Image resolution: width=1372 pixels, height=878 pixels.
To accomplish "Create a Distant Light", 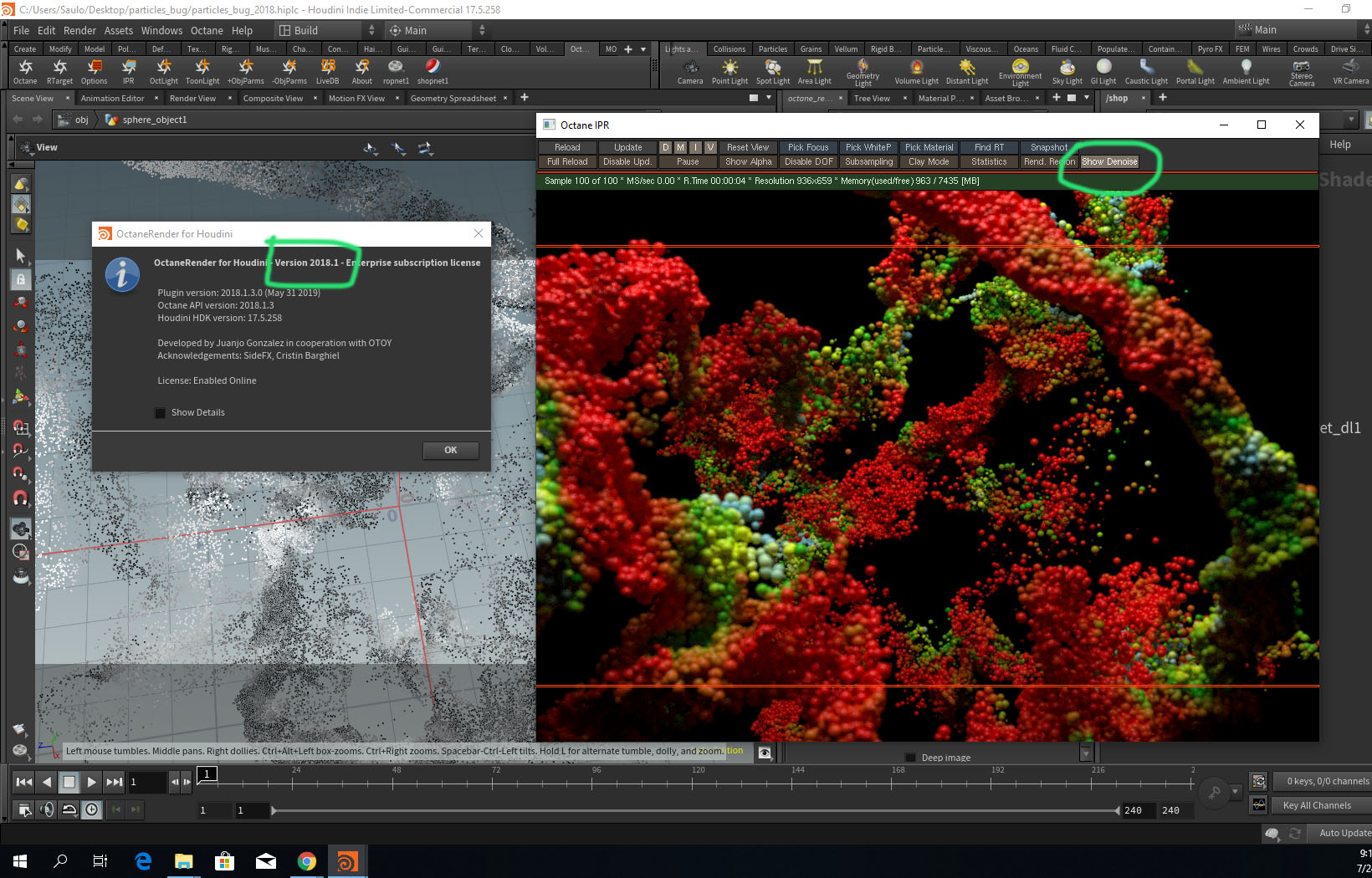I will coord(967,72).
